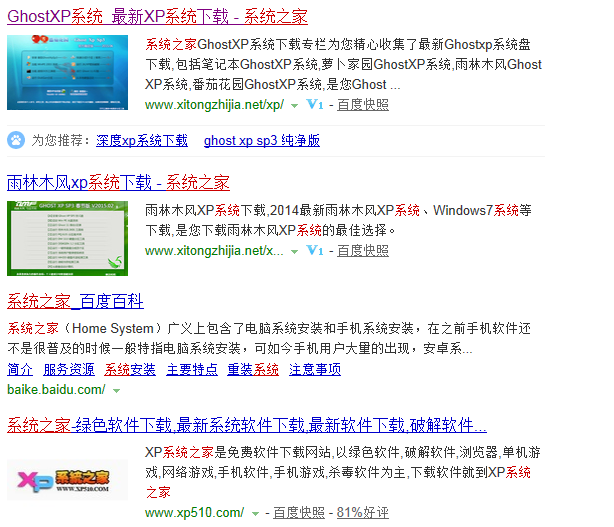The height and width of the screenshot is (527, 614).
Task: Click the V1 badge in the GhostXP result
Action: click(x=315, y=104)
